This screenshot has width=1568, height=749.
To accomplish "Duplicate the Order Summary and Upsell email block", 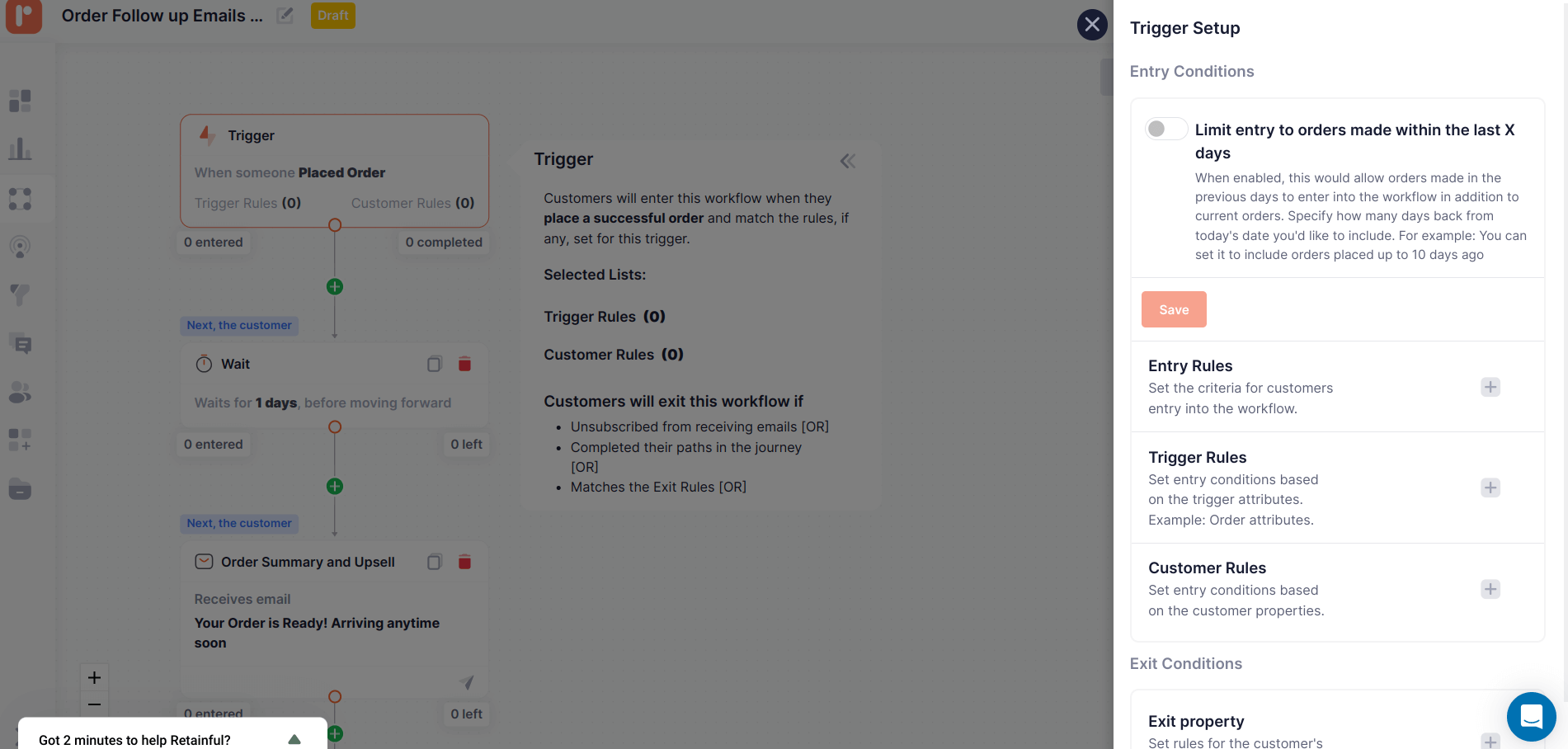I will [434, 562].
